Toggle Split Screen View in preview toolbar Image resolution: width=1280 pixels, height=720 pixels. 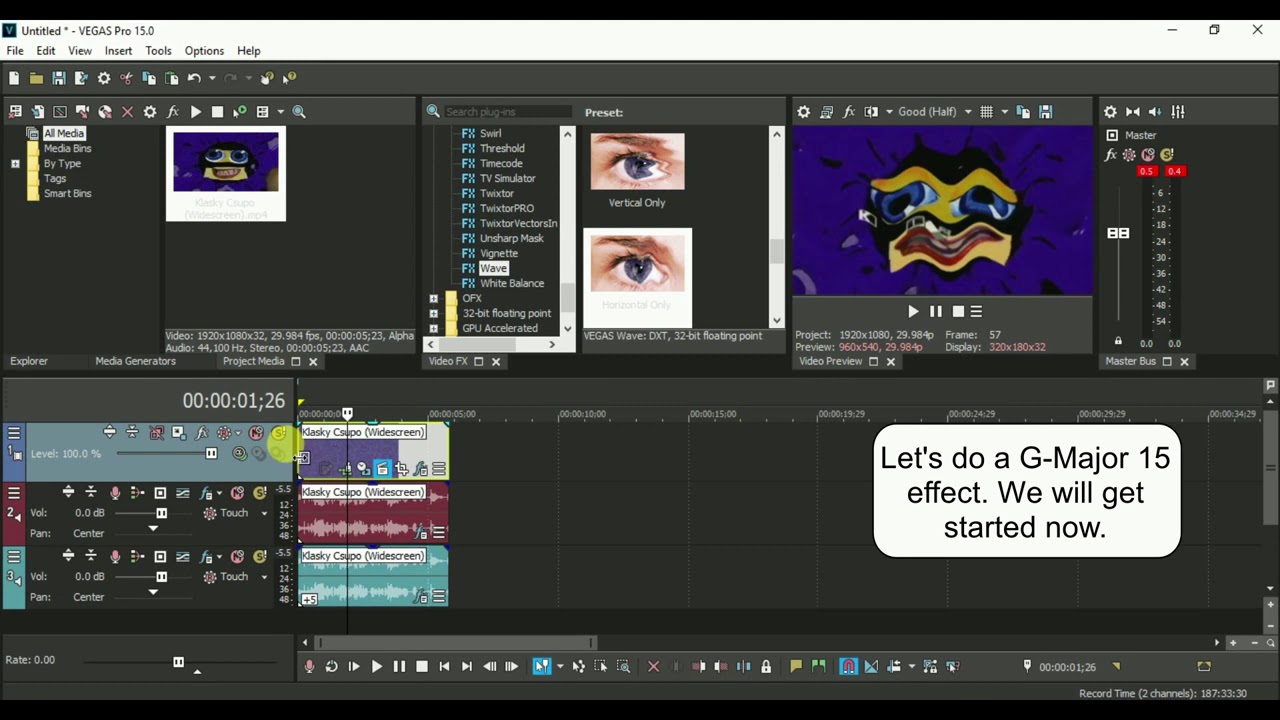871,112
